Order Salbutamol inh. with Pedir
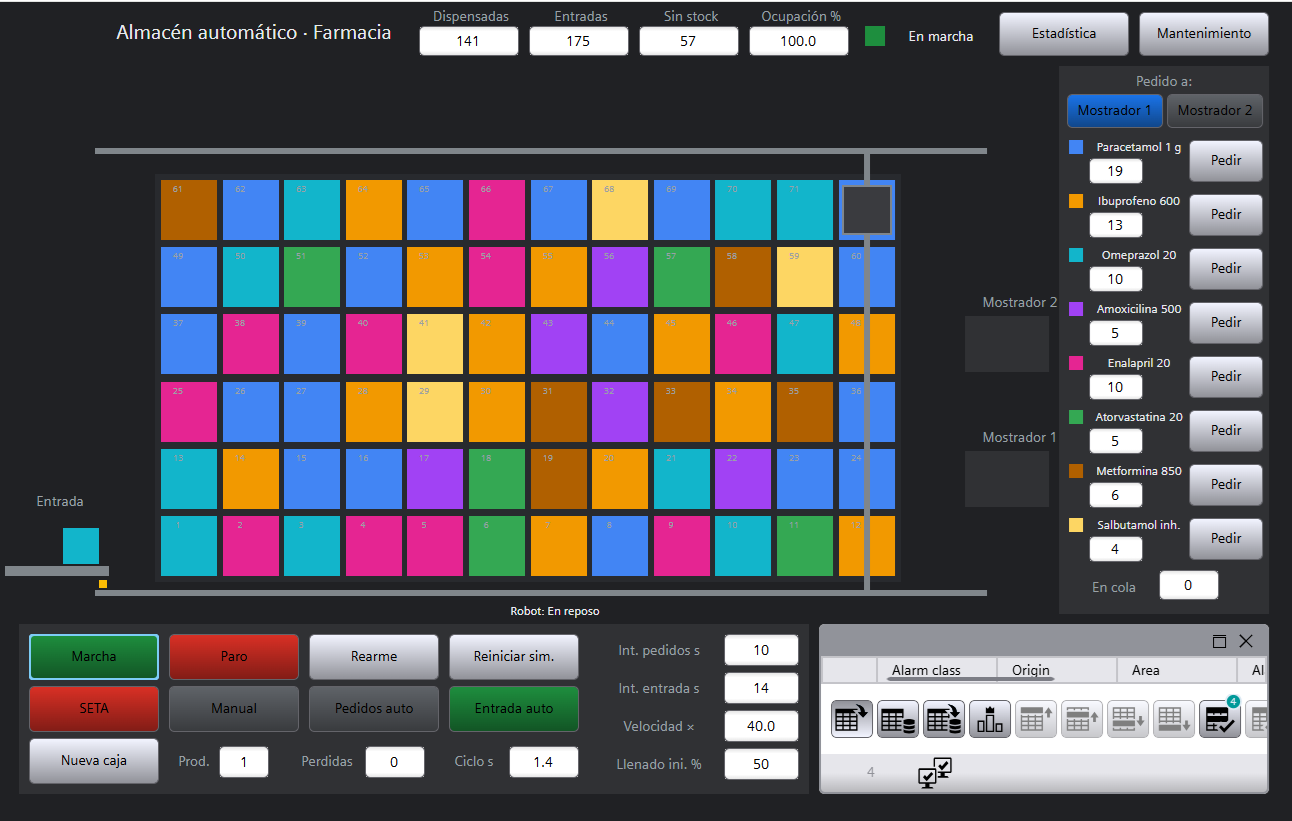This screenshot has height=821, width=1292. coord(1226,538)
